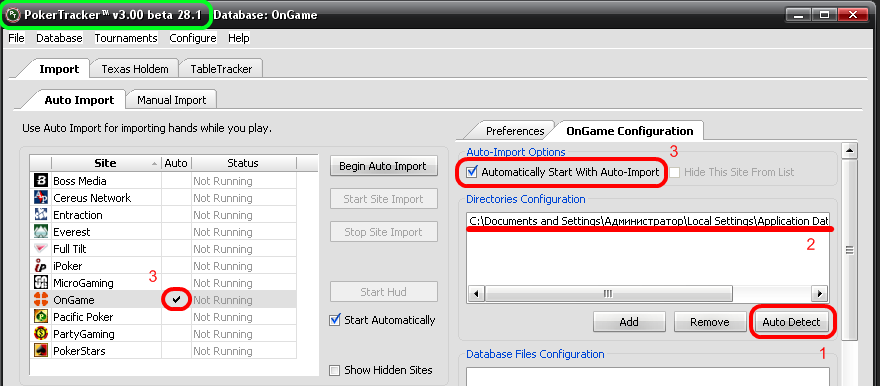The image size is (880, 386).
Task: Select PokerStars row name
Action: 79,351
